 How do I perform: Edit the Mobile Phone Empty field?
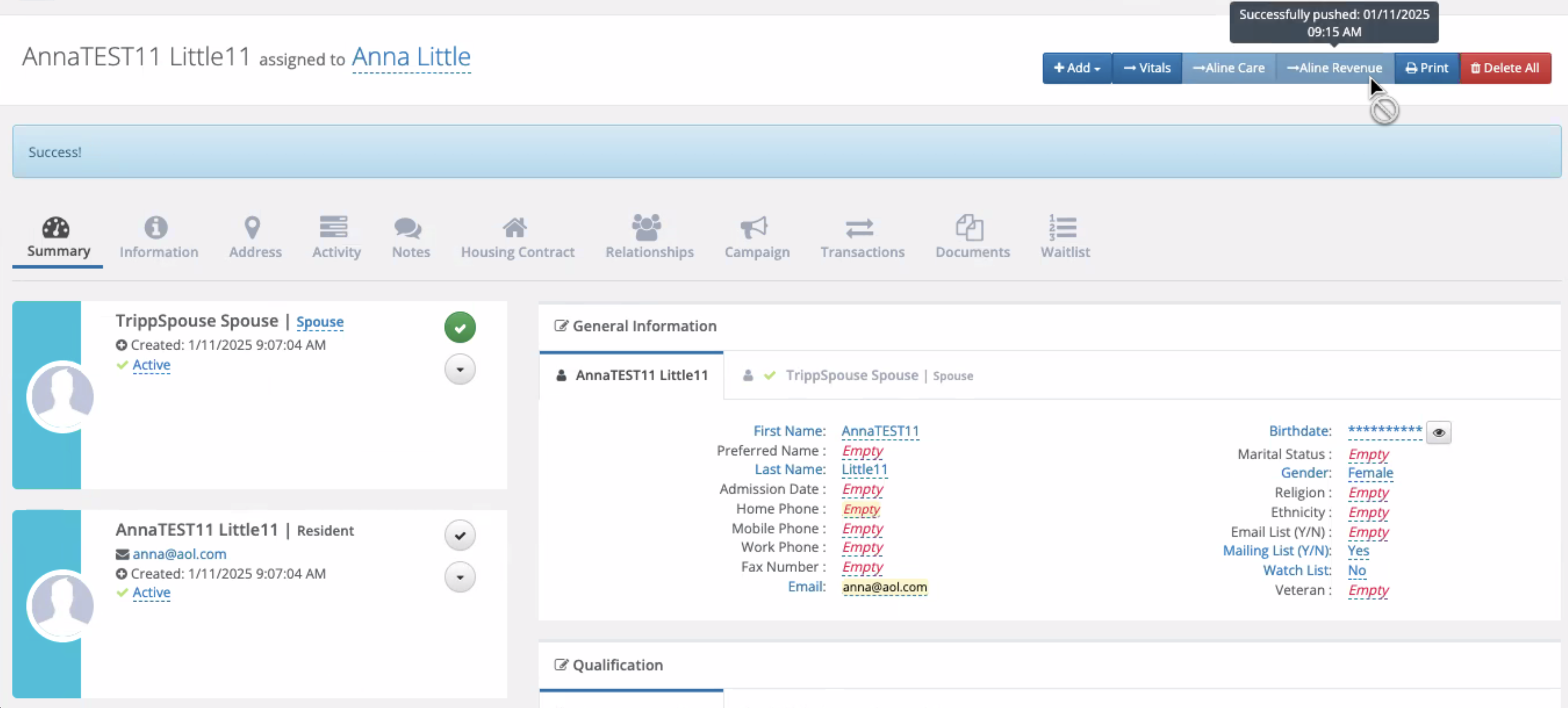pos(862,528)
